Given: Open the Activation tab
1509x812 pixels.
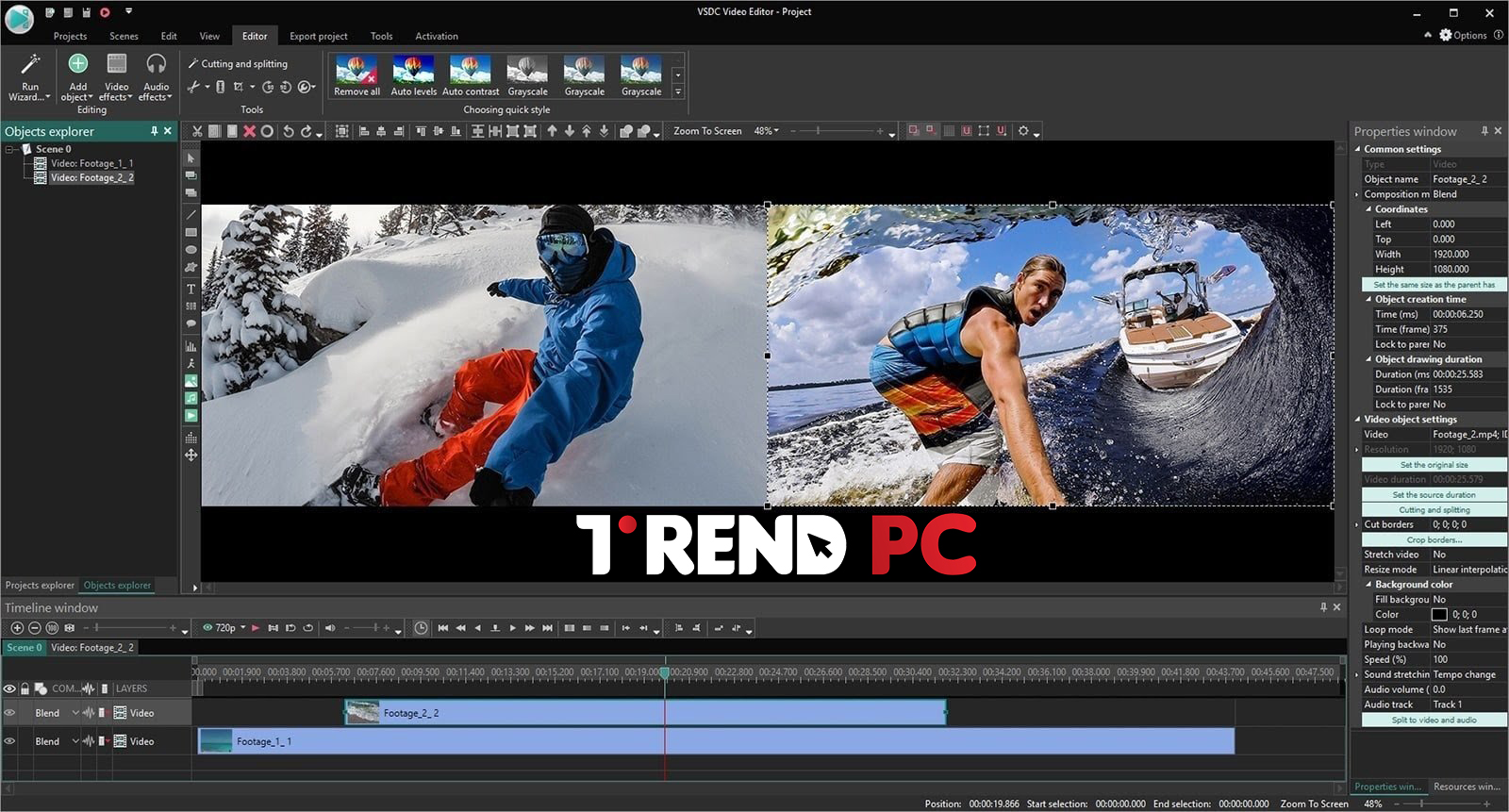Looking at the screenshot, I should pos(437,36).
